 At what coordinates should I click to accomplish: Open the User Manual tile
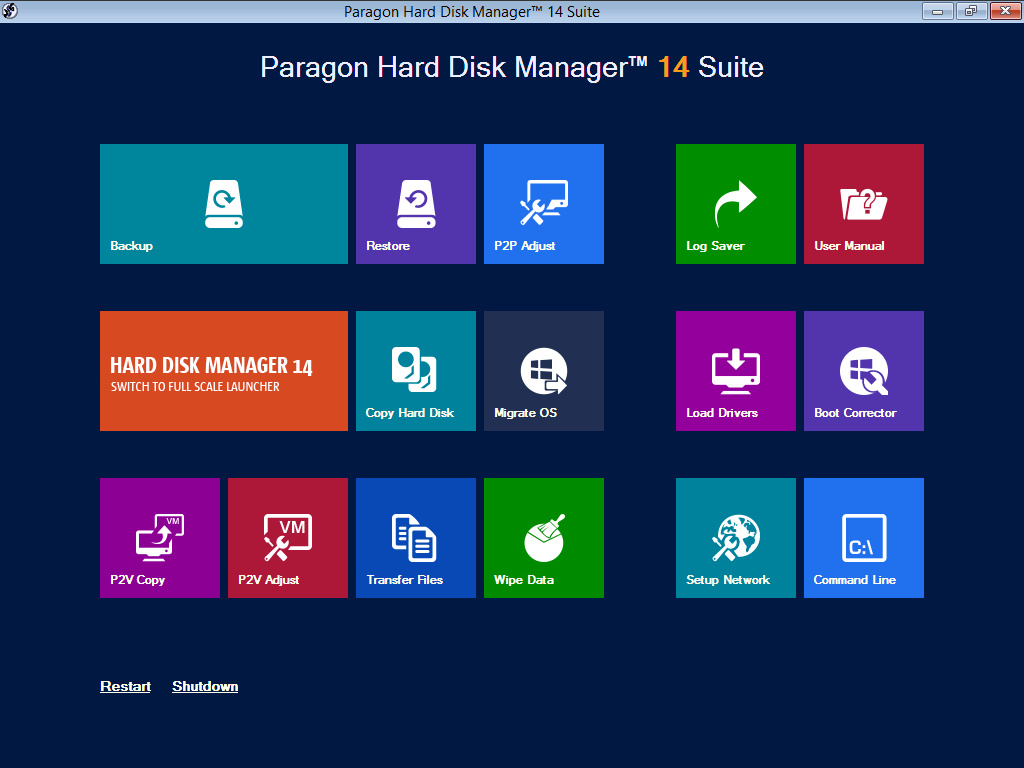coord(863,204)
